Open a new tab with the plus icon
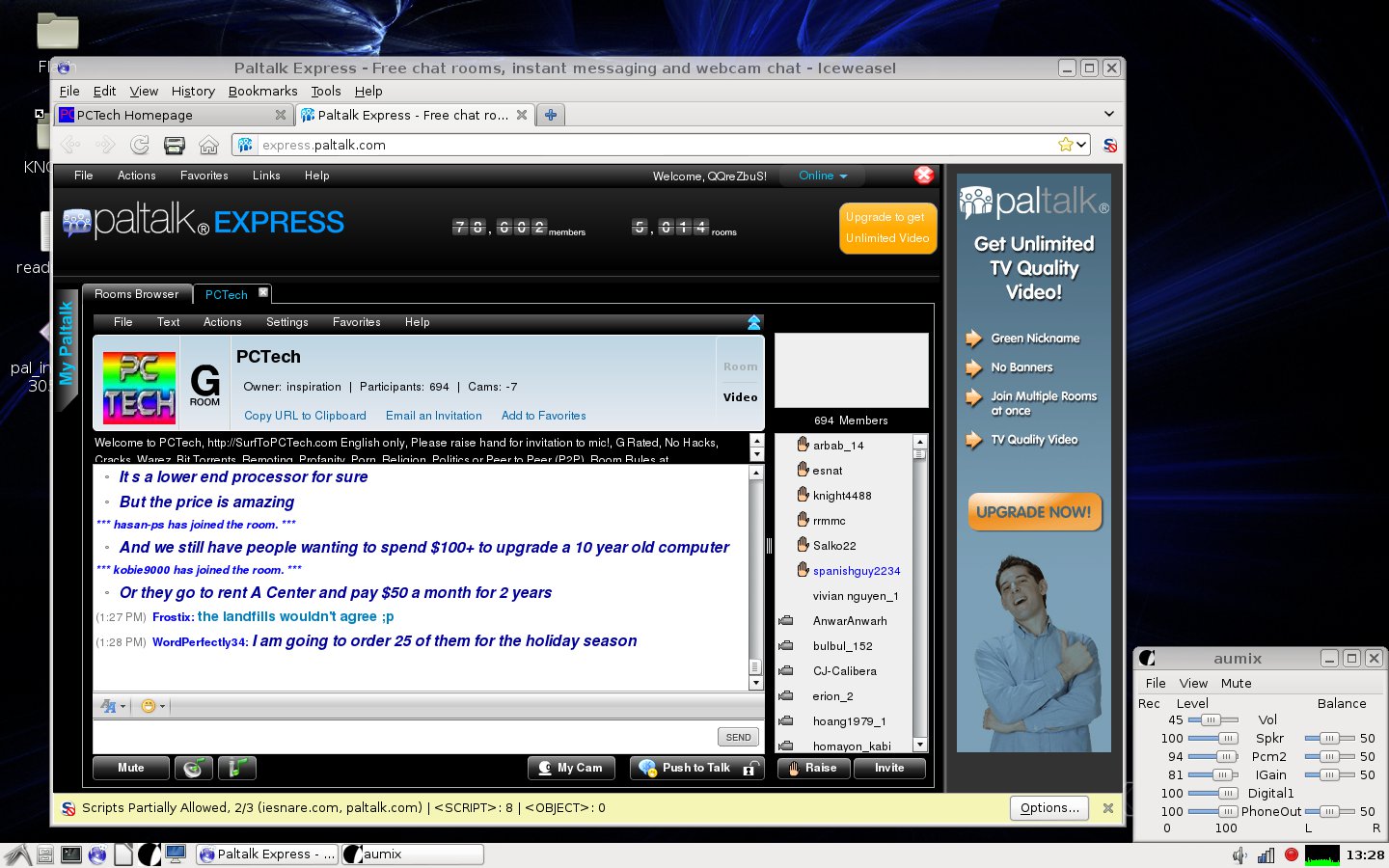The width and height of the screenshot is (1389, 868). coord(551,115)
